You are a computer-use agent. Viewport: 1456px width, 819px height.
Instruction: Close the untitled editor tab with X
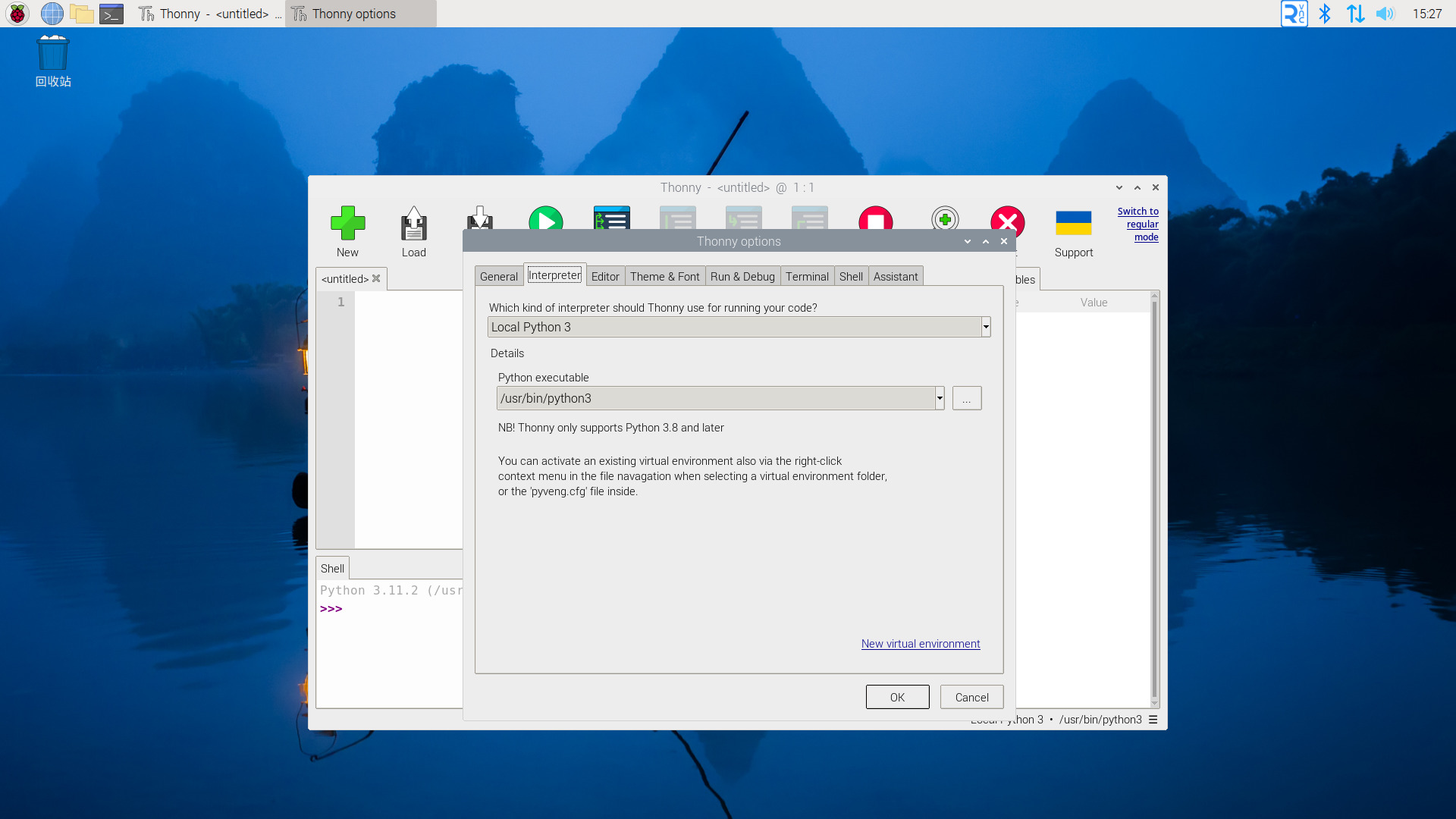pyautogui.click(x=376, y=278)
